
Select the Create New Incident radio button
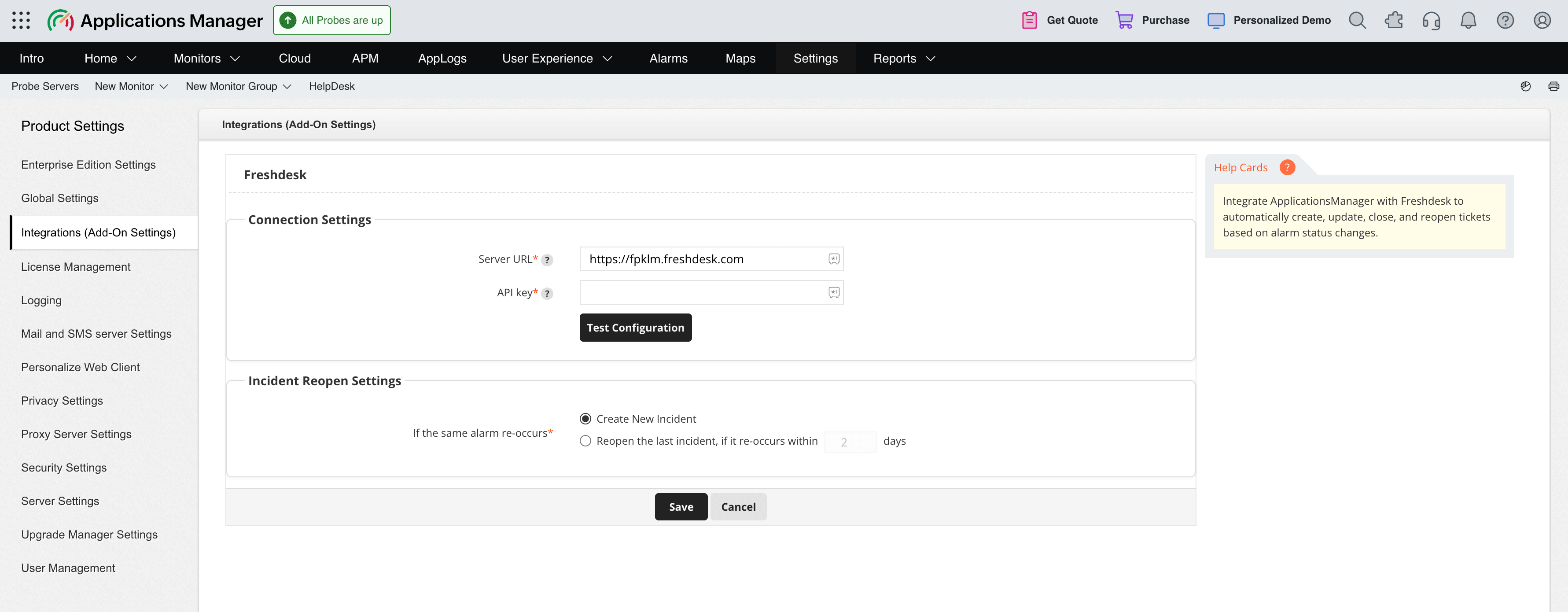[x=585, y=419]
